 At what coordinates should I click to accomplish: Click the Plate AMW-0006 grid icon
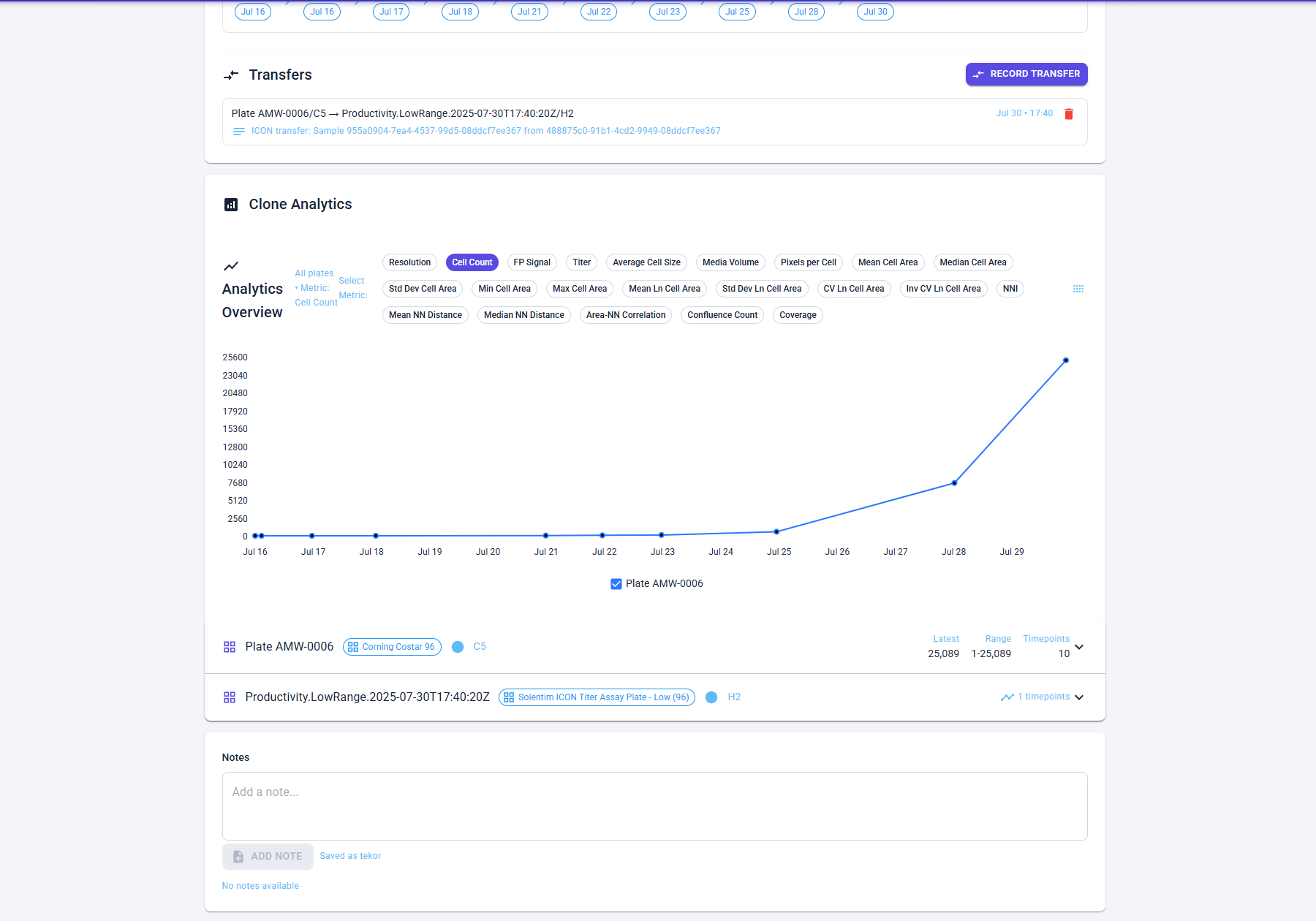tap(230, 647)
